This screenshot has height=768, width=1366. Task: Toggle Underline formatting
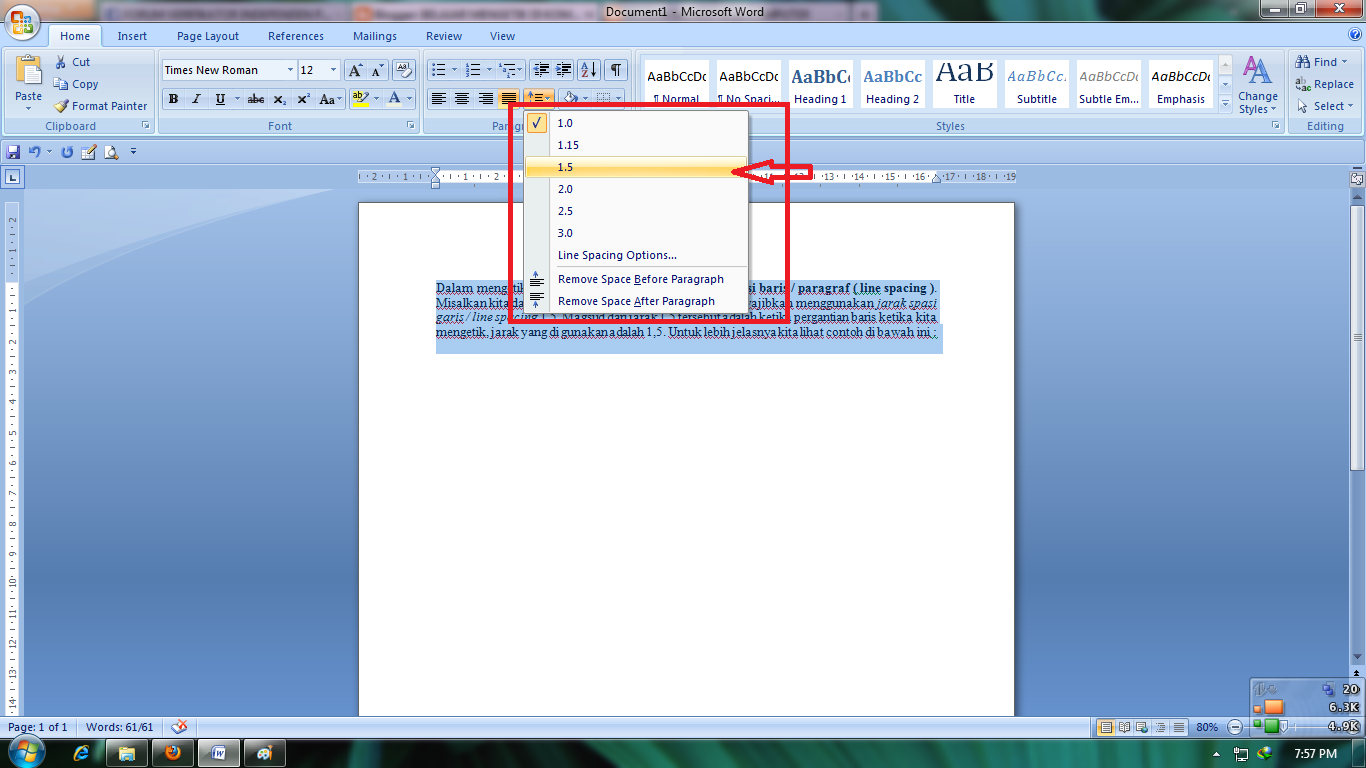[x=220, y=99]
